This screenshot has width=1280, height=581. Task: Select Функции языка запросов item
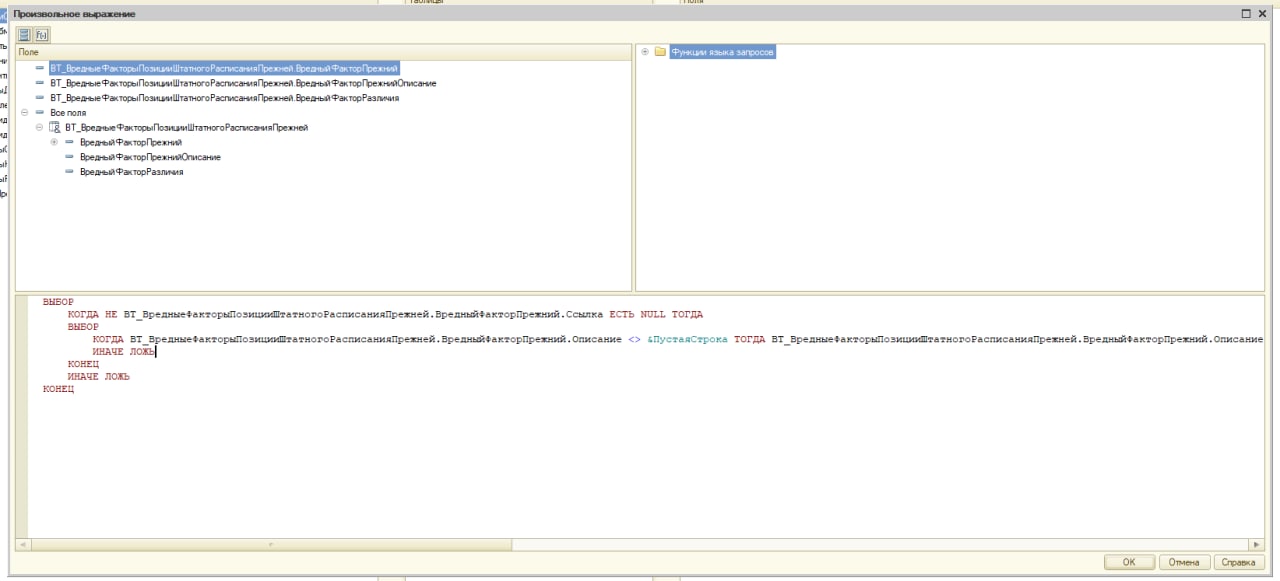point(723,52)
